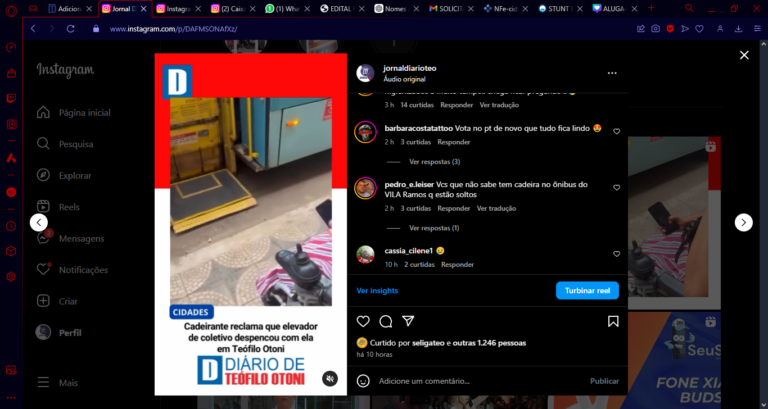The image size is (768, 409).
Task: Open Página inicial in Instagram sidebar
Action: point(73,113)
